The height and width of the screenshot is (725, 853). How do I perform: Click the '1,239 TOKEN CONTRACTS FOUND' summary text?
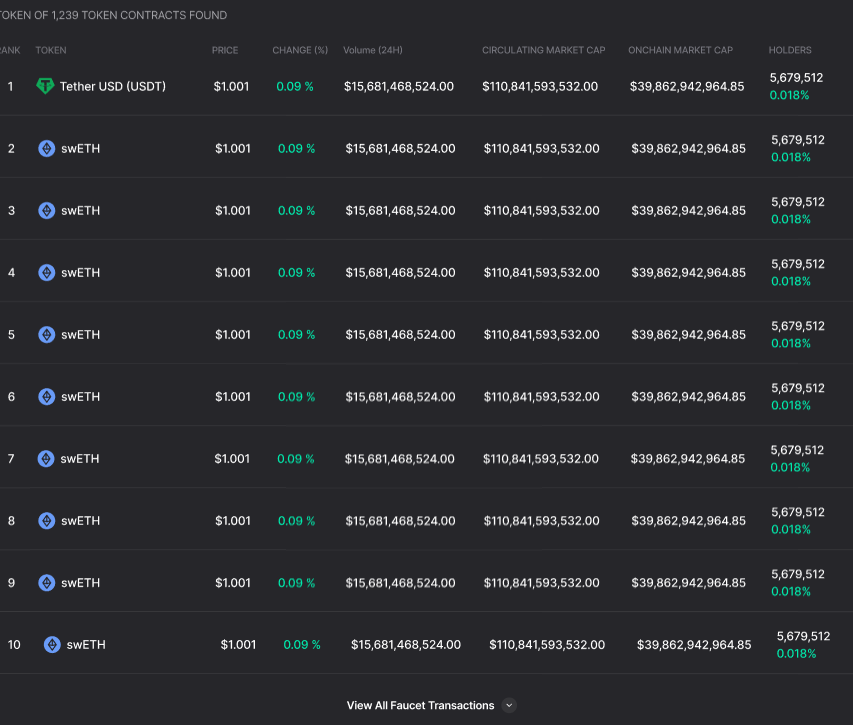139,15
